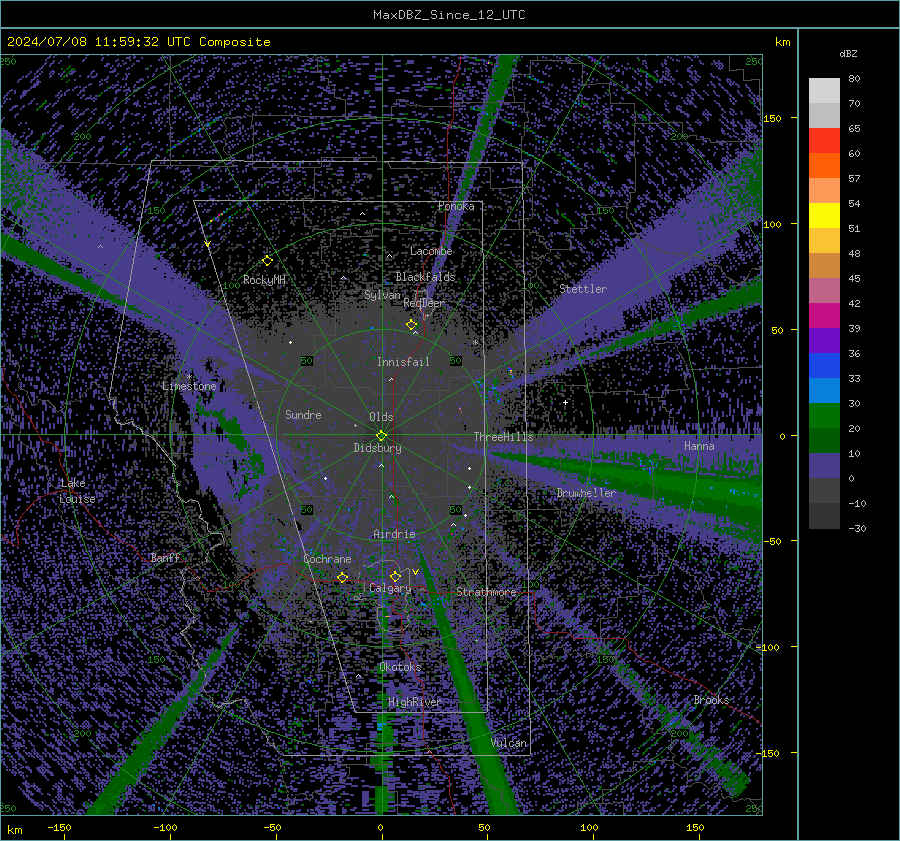
Task: Select the pink 42-45 dBZ legend swatch
Action: click(x=824, y=291)
